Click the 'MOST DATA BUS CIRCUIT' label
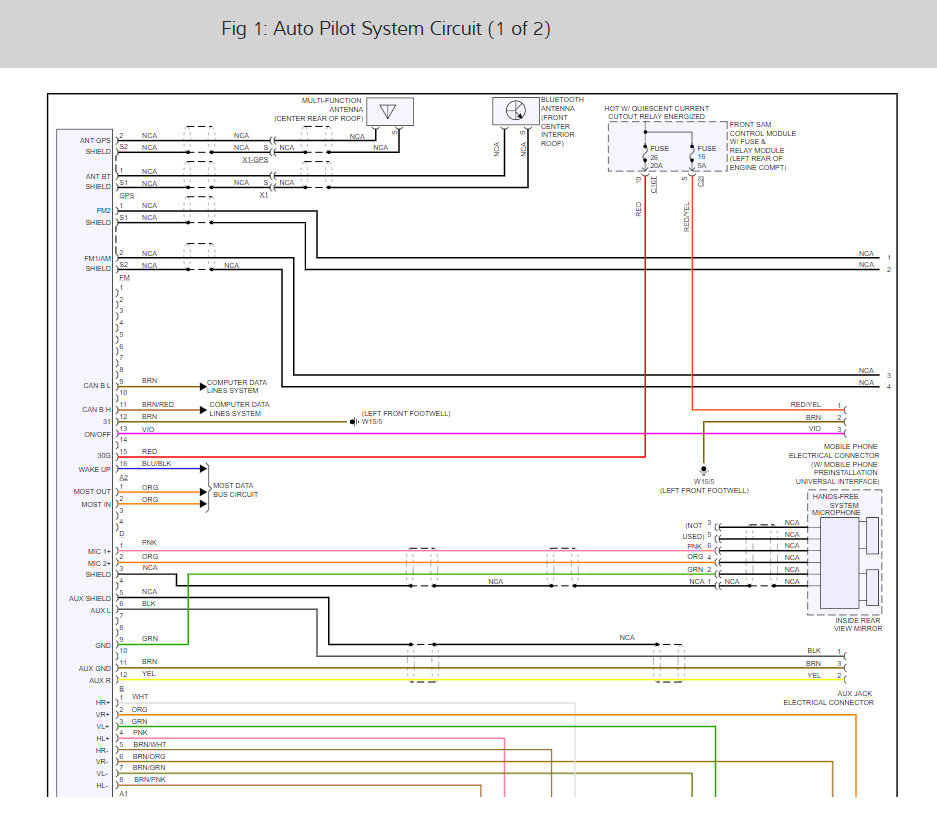Image resolution: width=937 pixels, height=819 pixels. [235, 490]
